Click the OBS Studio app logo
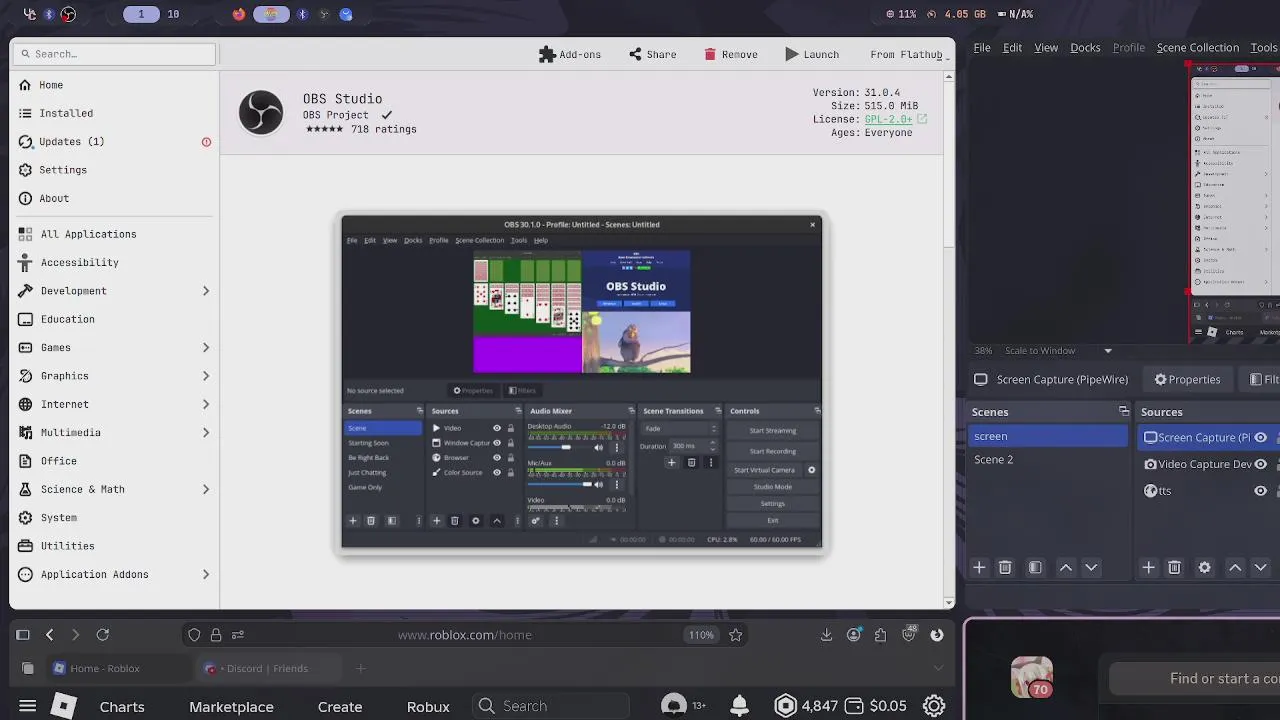This screenshot has height=720, width=1280. tap(261, 112)
